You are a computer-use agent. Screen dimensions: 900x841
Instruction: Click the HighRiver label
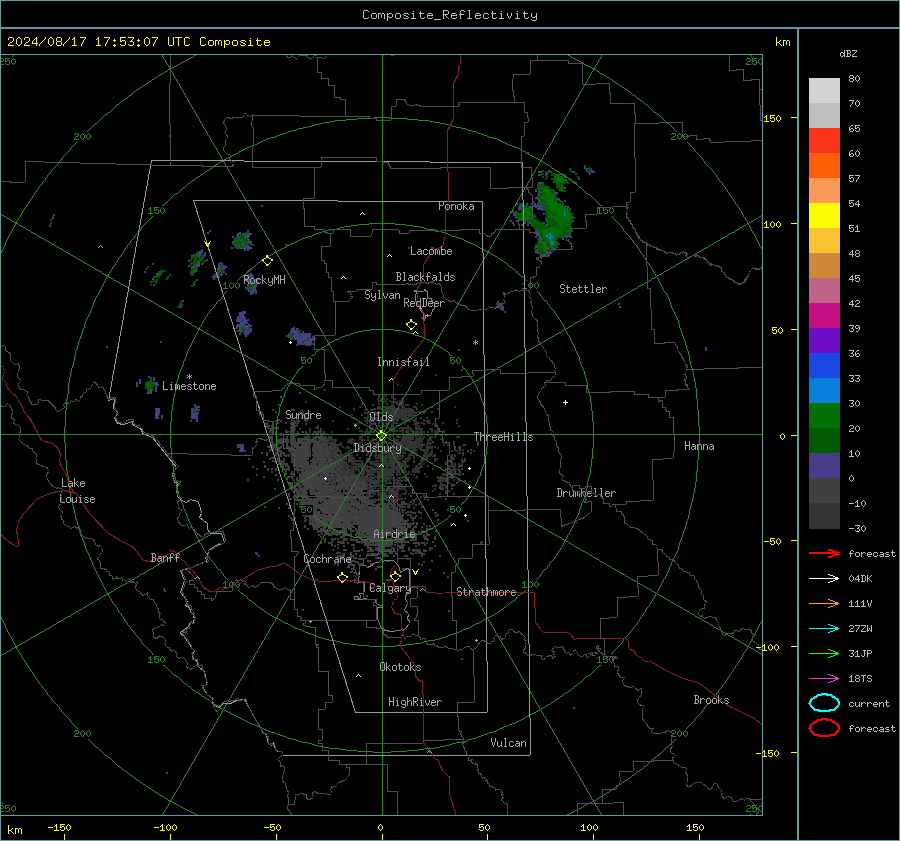[415, 702]
